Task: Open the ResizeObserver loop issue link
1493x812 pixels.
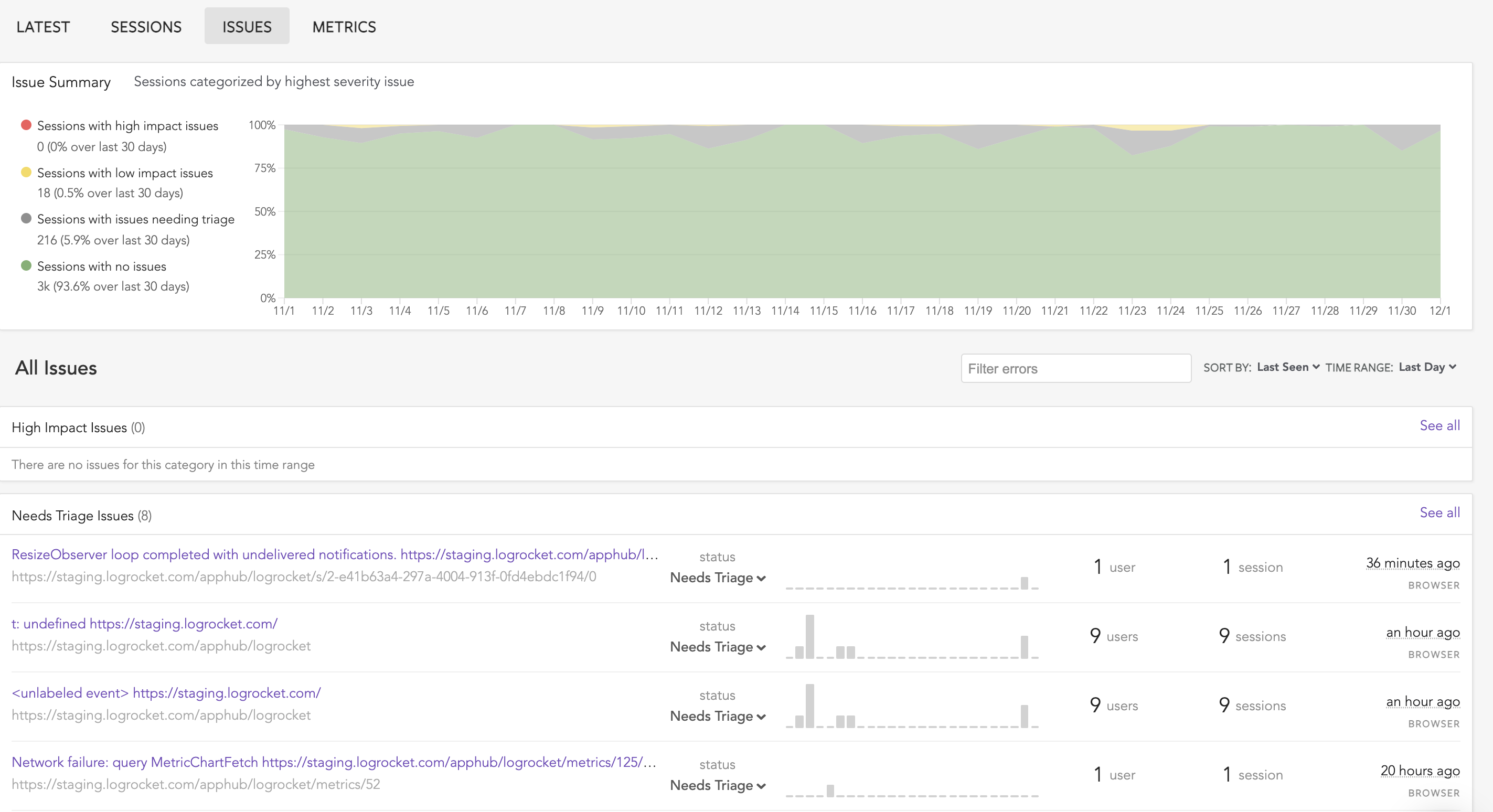Action: (334, 554)
